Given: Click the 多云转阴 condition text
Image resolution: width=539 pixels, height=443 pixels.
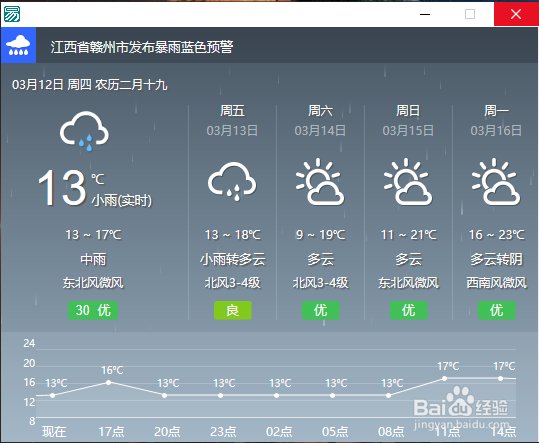Looking at the screenshot, I should (497, 259).
